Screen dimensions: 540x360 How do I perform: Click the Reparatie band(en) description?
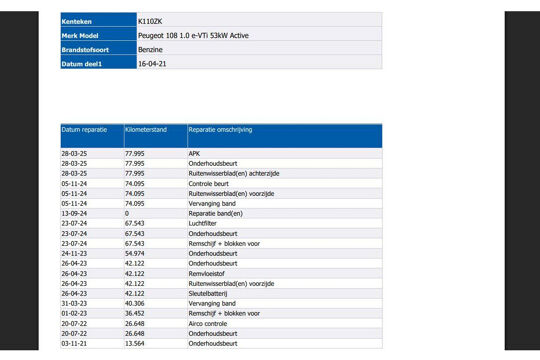tap(216, 214)
